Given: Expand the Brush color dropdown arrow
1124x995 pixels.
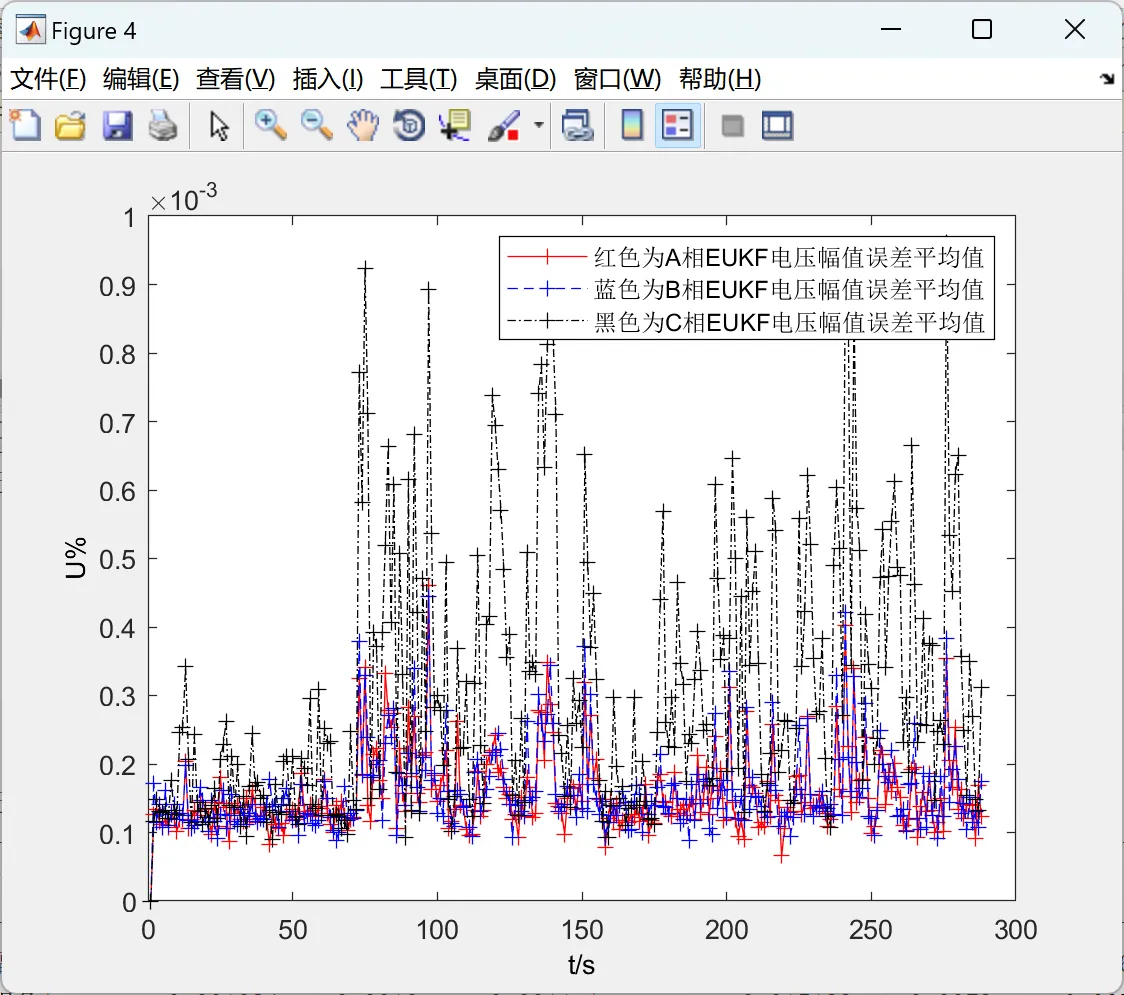Looking at the screenshot, I should pyautogui.click(x=538, y=125).
